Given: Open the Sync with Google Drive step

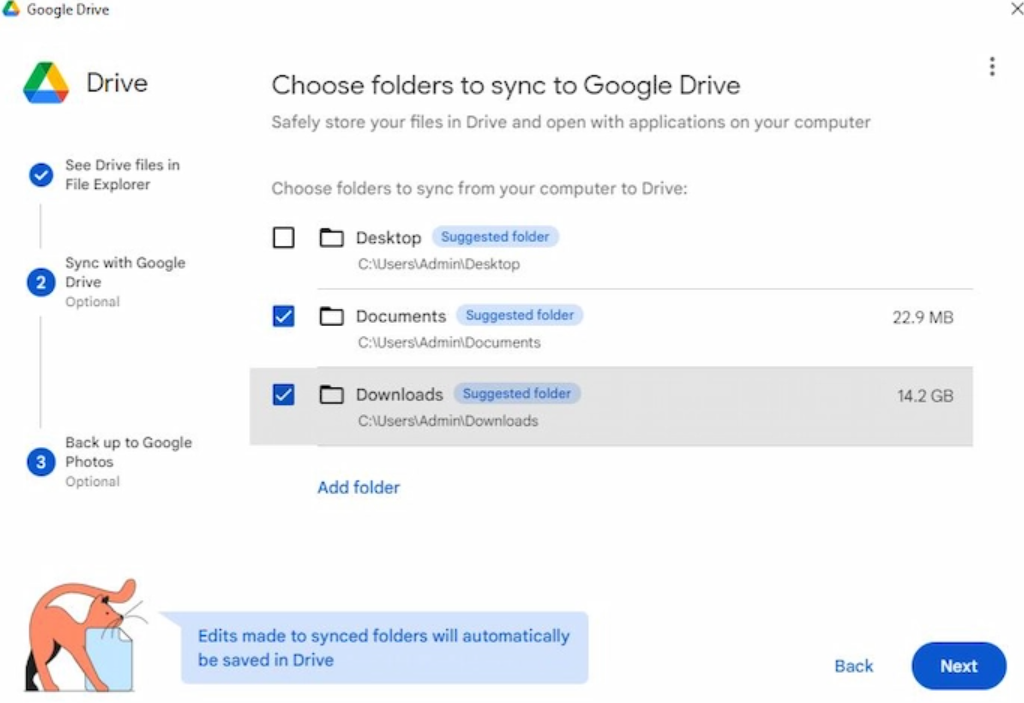Looking at the screenshot, I should [124, 272].
